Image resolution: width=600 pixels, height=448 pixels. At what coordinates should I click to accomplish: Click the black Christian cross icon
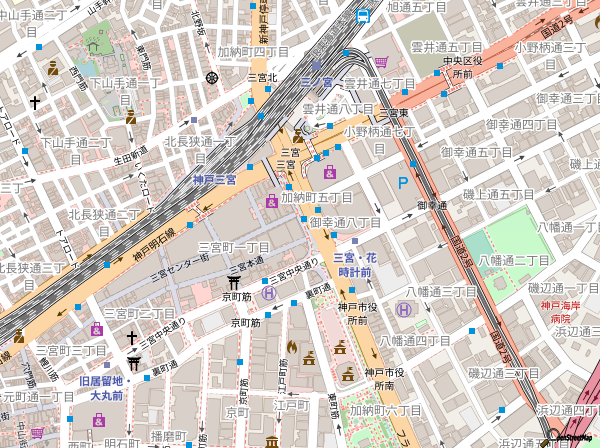tap(35, 102)
